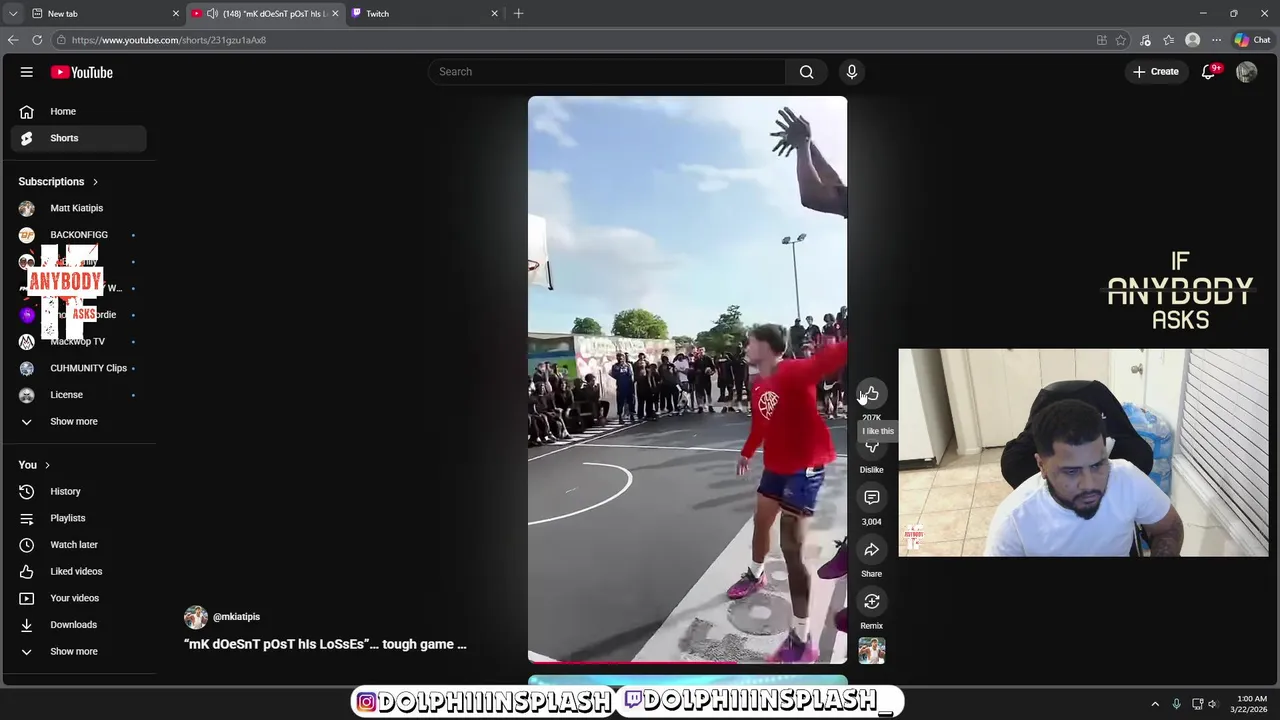Remix this Short
The image size is (1280, 720).
tap(871, 602)
